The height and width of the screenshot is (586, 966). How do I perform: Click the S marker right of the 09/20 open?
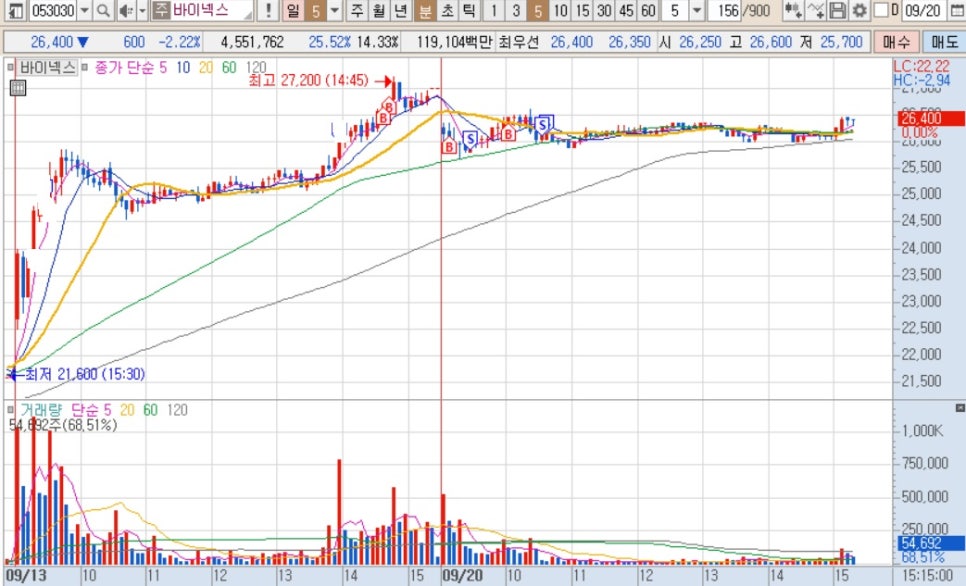coord(470,138)
